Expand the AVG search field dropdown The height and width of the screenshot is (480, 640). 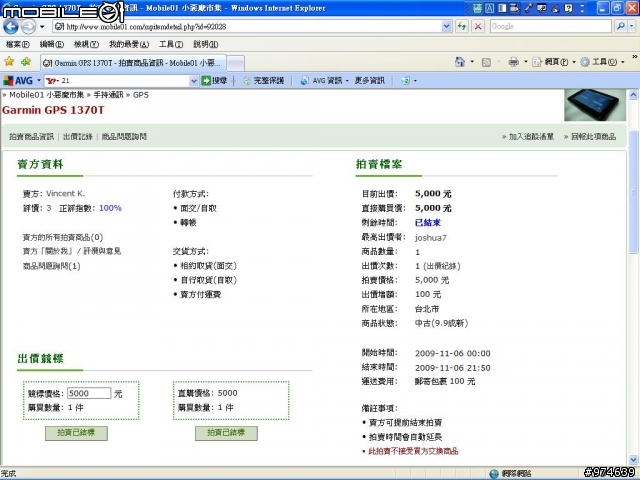point(194,81)
